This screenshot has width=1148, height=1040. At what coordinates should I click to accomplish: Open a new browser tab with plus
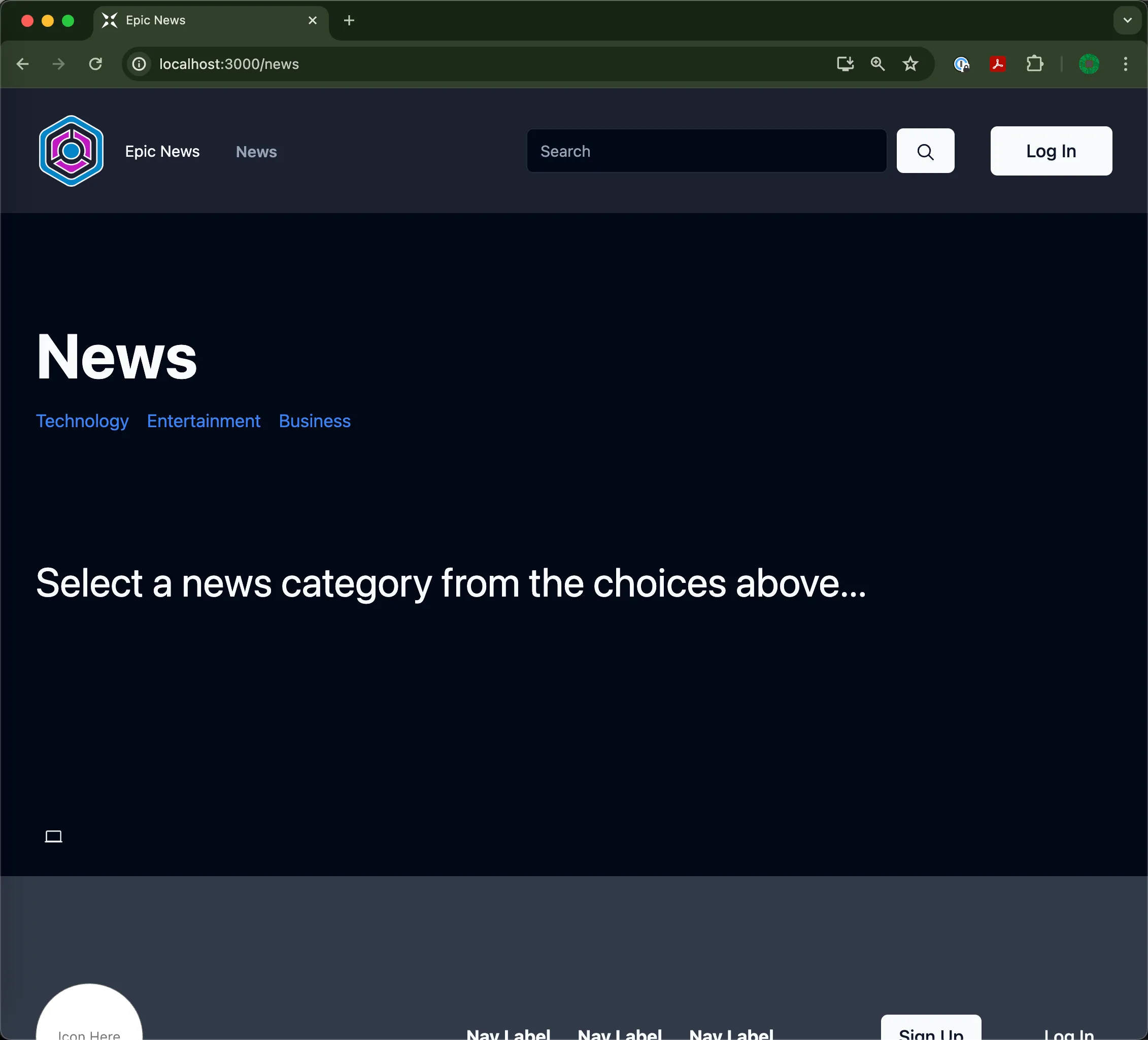pyautogui.click(x=349, y=20)
